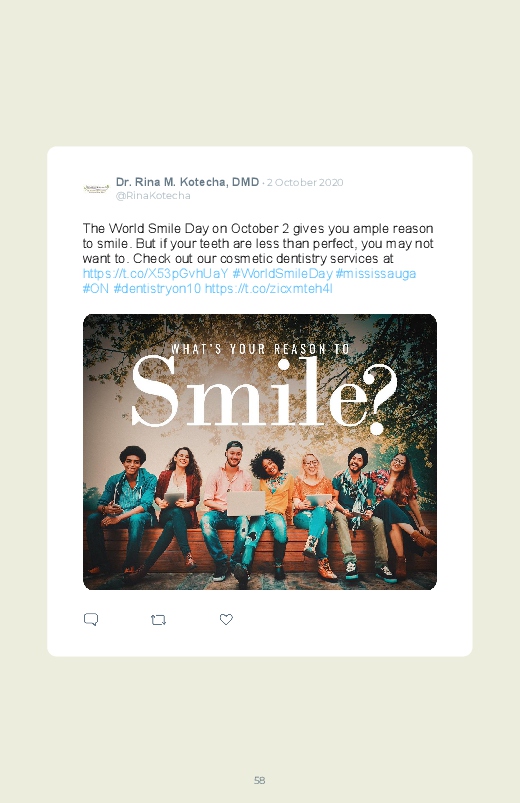
Task: Follow the https://t.co/zicxmteh4l link
Action: pyautogui.click(x=269, y=288)
